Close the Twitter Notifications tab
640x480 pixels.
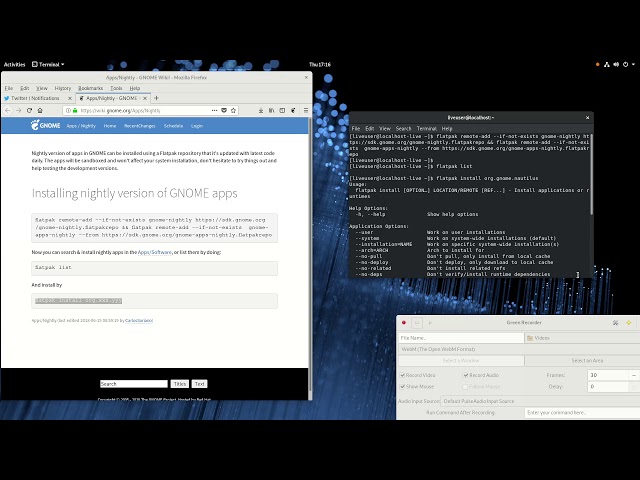70,98
